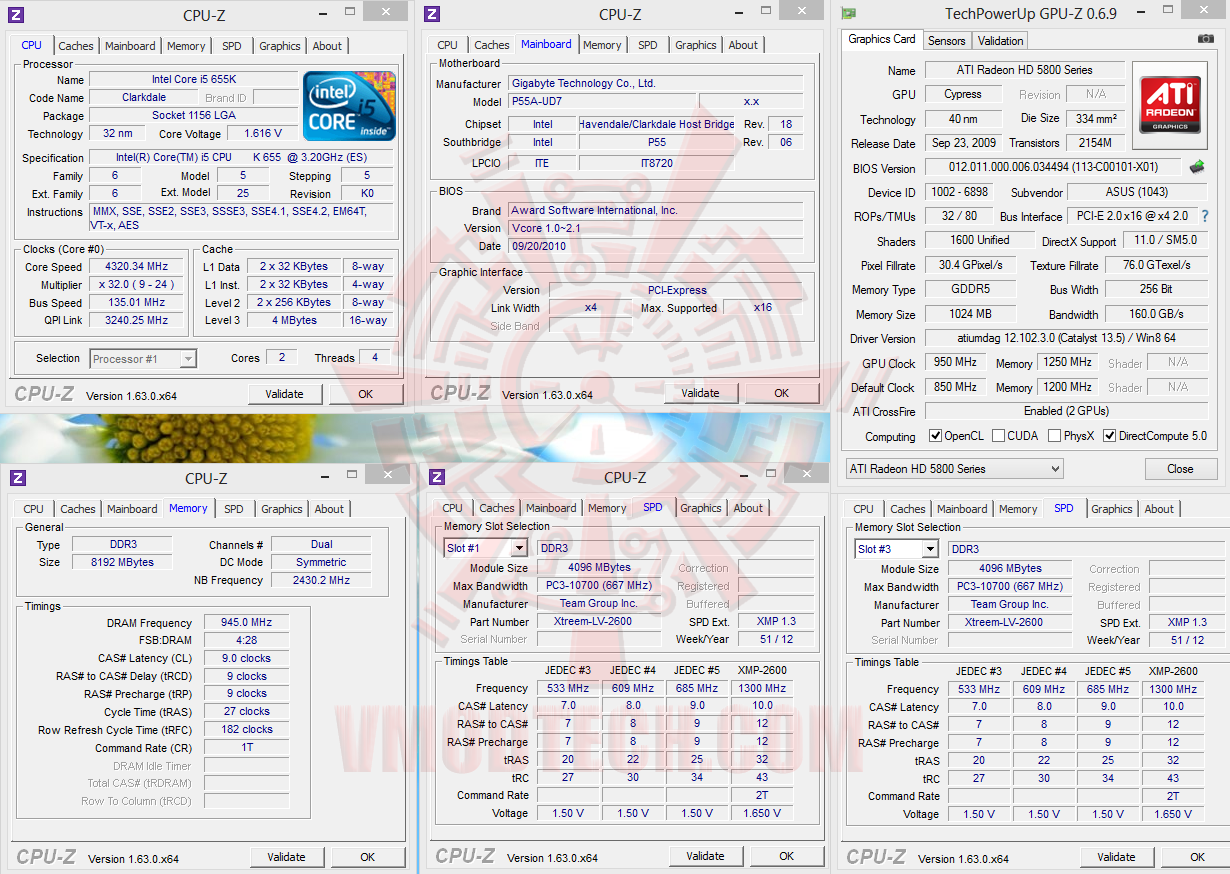Viewport: 1230px width, 874px height.
Task: Toggle the PhysX checkbox in GPU-Z
Action: coord(1054,436)
